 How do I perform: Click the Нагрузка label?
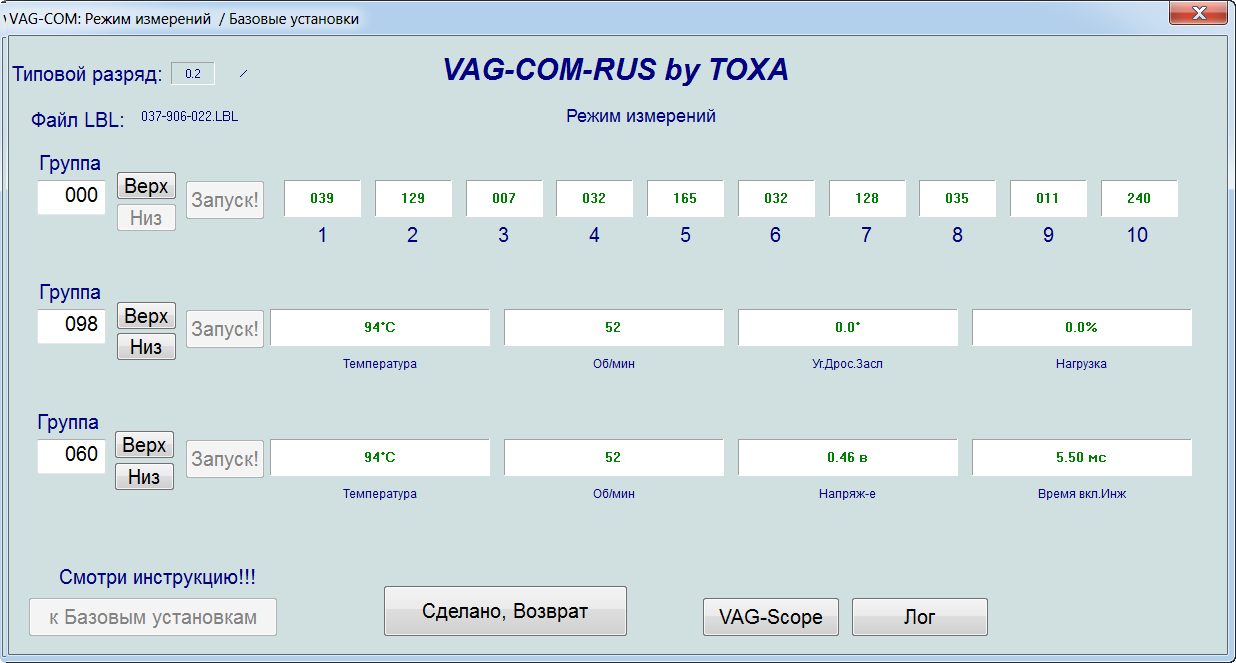coord(1082,364)
